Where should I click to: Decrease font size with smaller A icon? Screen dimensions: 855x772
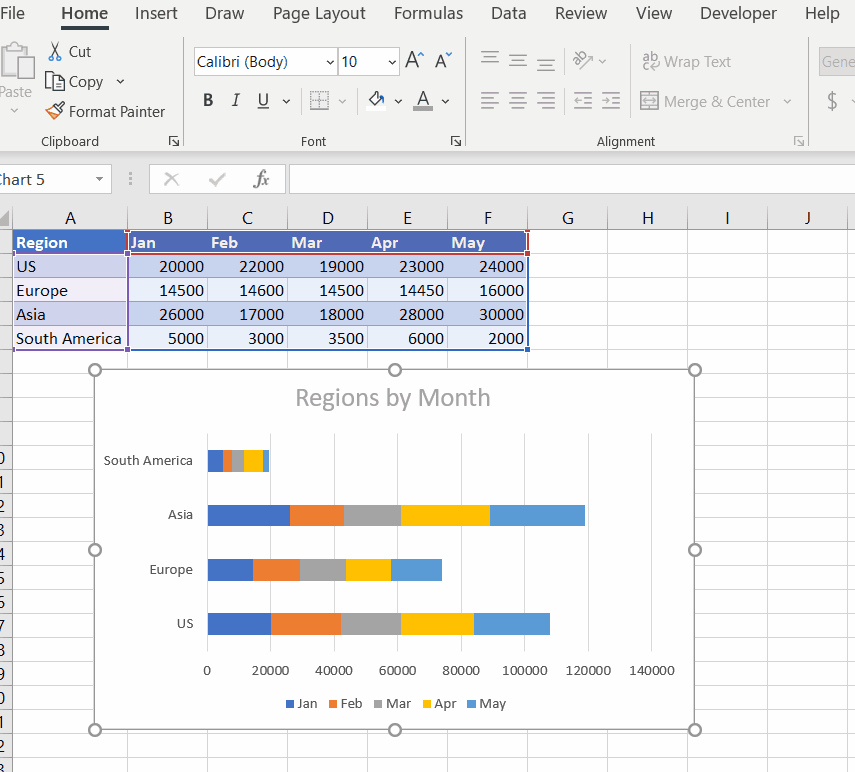(443, 59)
